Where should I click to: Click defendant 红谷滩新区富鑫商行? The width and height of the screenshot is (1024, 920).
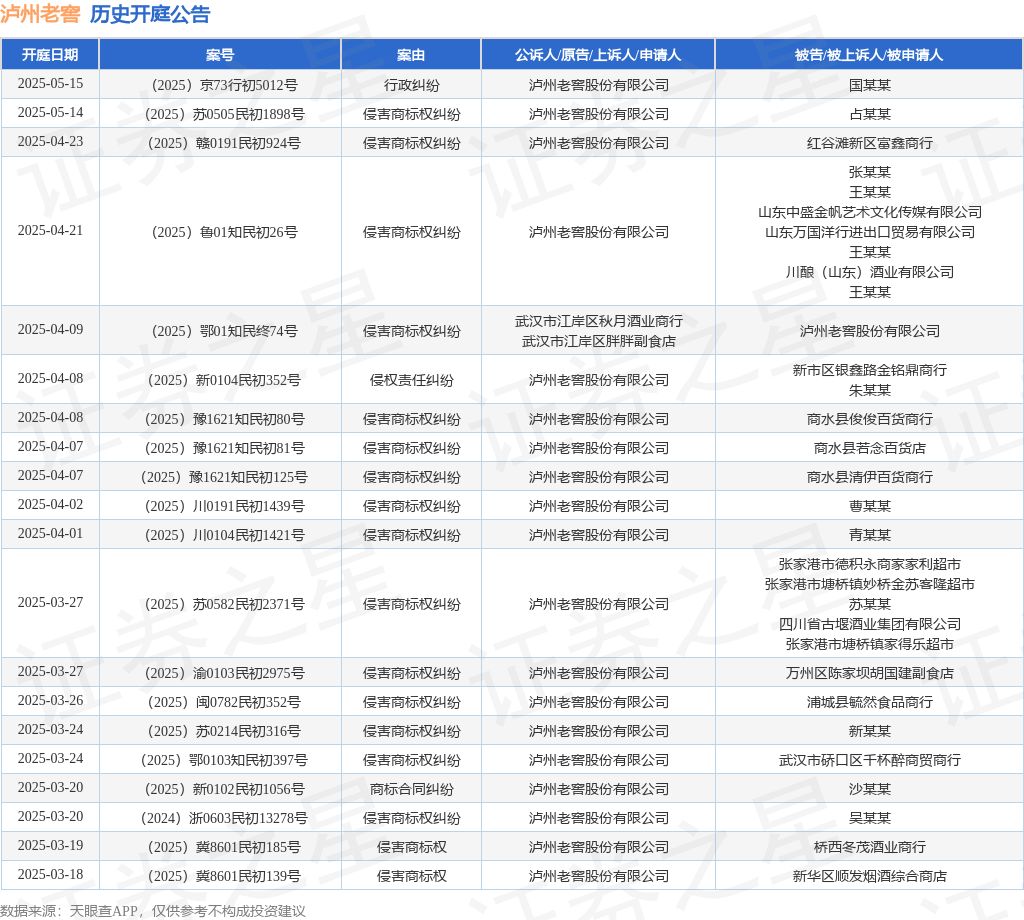(x=869, y=144)
